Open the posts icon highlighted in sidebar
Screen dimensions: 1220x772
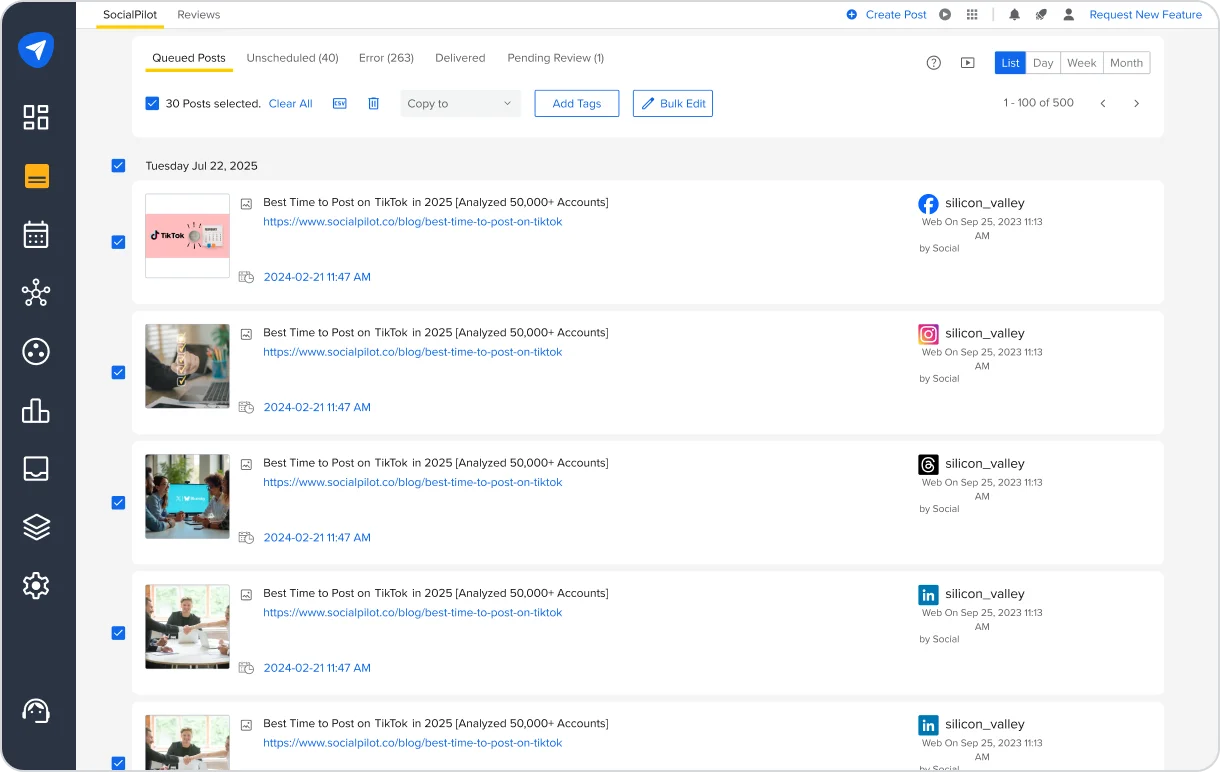click(37, 177)
